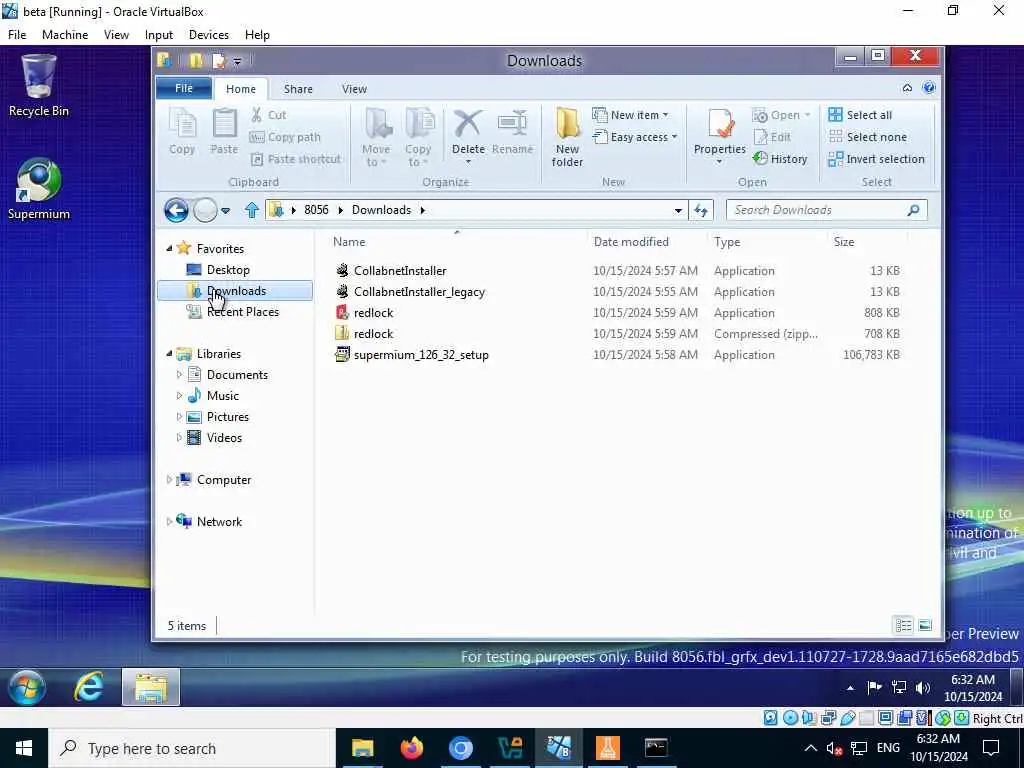
Task: Click the host Type here to search box
Action: click(x=192, y=748)
